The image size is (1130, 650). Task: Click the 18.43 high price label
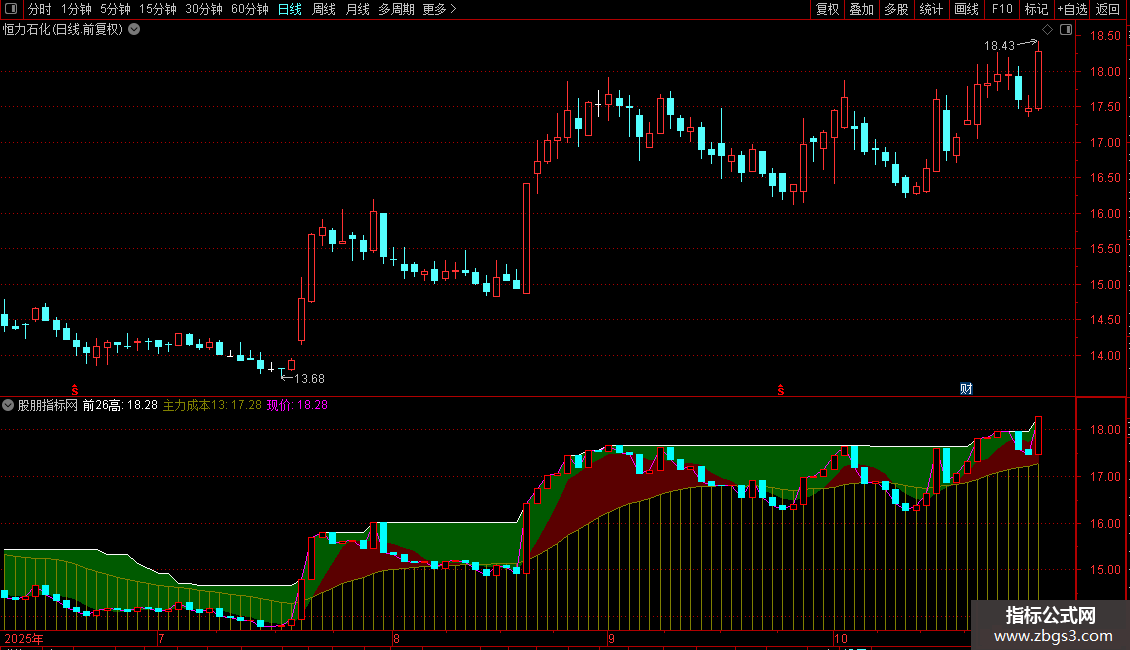pyautogui.click(x=1000, y=45)
